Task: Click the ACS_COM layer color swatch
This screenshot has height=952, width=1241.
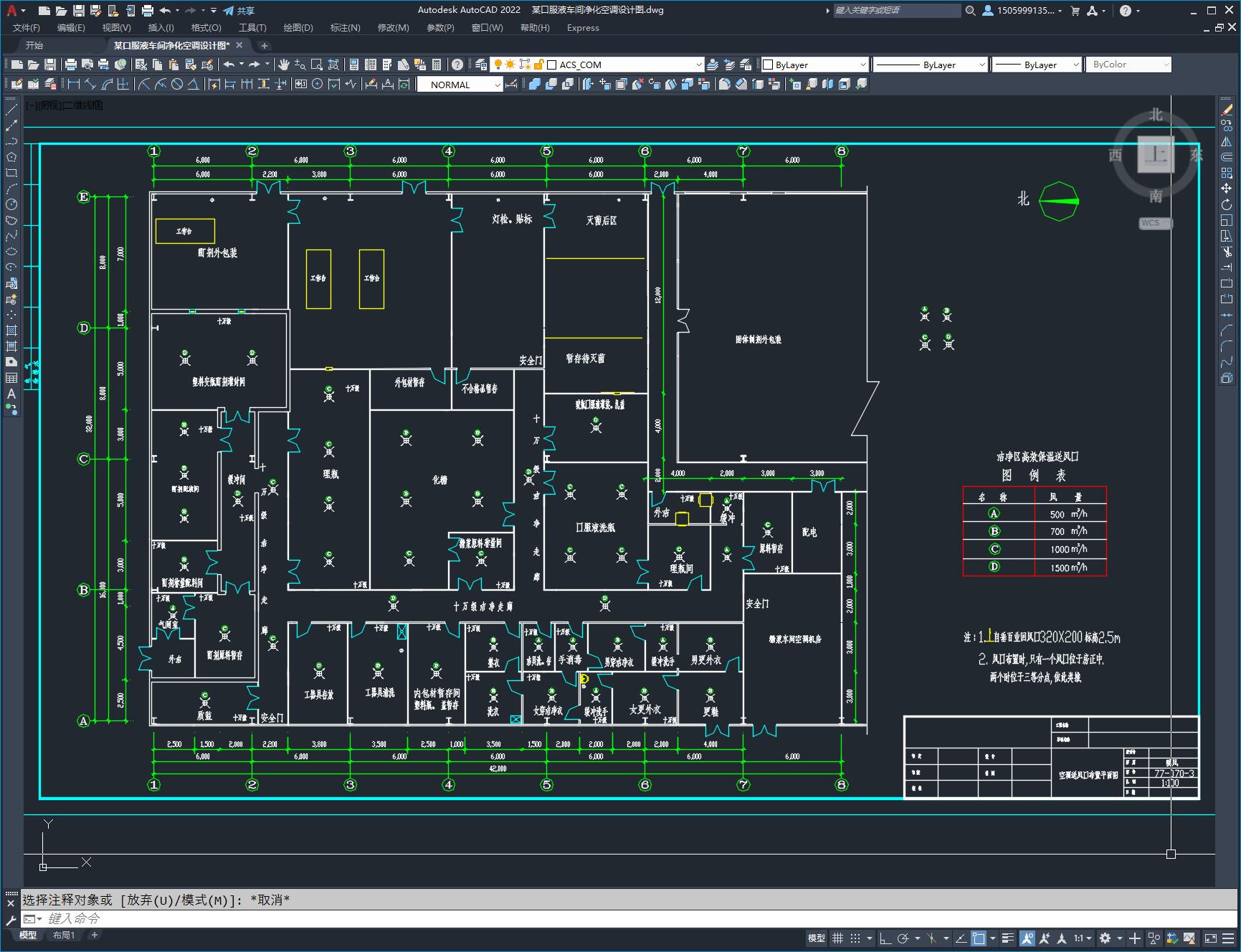Action: (x=552, y=65)
